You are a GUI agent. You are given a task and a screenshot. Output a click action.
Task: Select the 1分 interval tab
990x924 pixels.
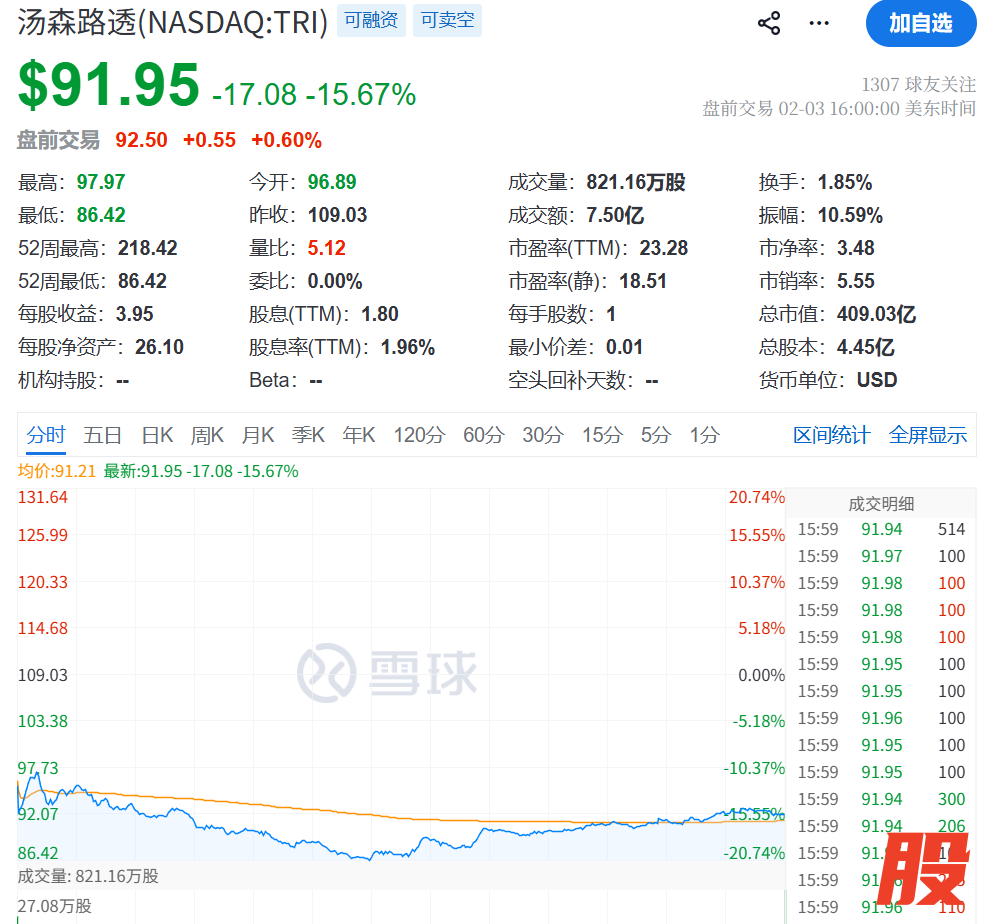click(704, 435)
